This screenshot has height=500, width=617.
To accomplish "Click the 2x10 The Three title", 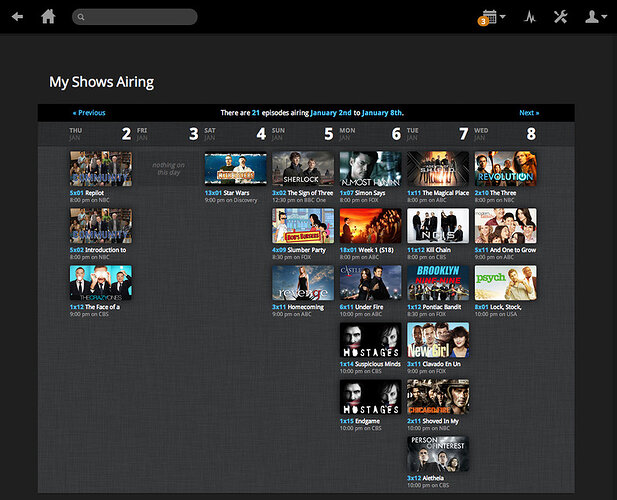I will (x=495, y=193).
